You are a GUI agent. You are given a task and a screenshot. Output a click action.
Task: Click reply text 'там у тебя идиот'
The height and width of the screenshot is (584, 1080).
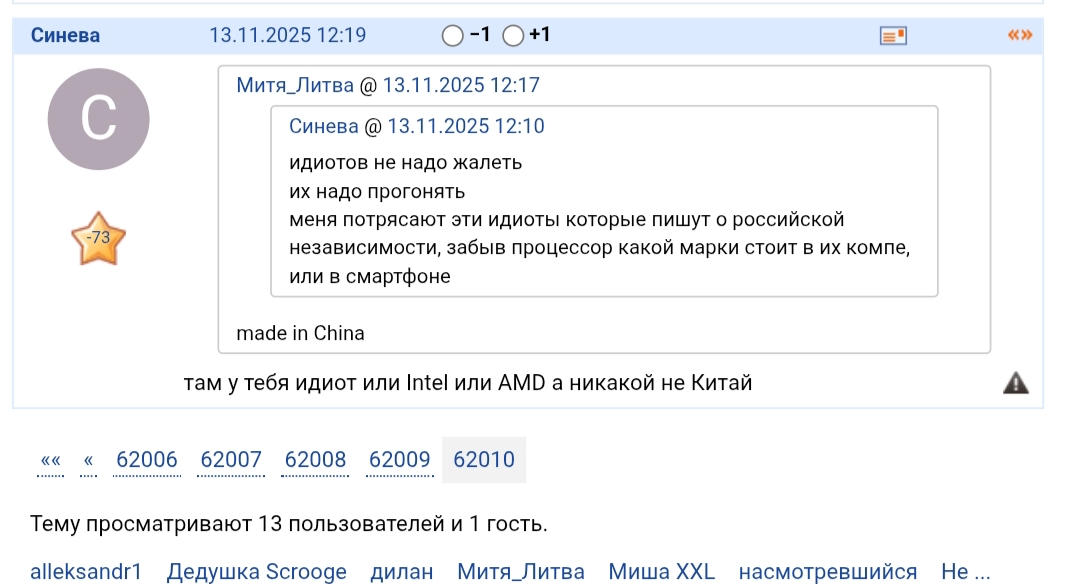(x=271, y=383)
